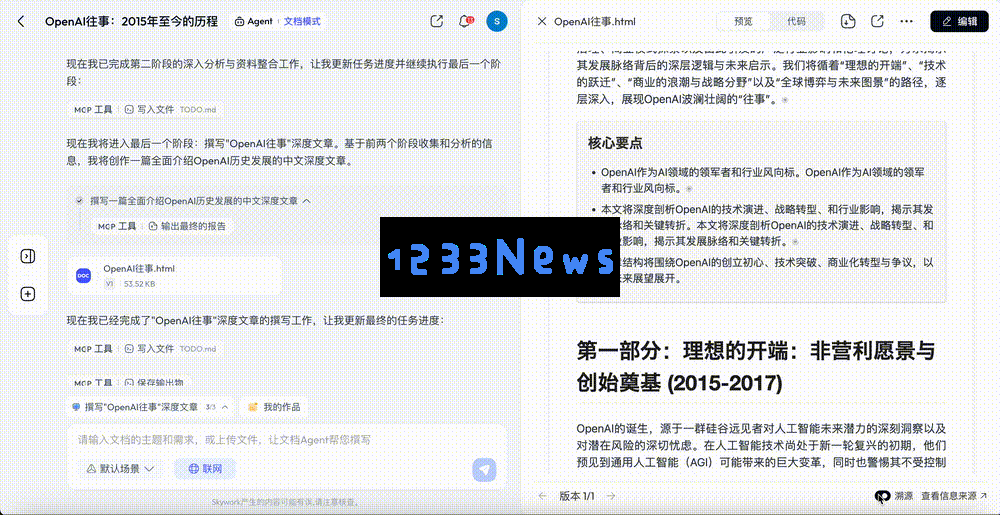Collapse the 撰写一篇全面介绍OpenAI历史发展 step chevron
The width and height of the screenshot is (1000, 515).
[306, 200]
